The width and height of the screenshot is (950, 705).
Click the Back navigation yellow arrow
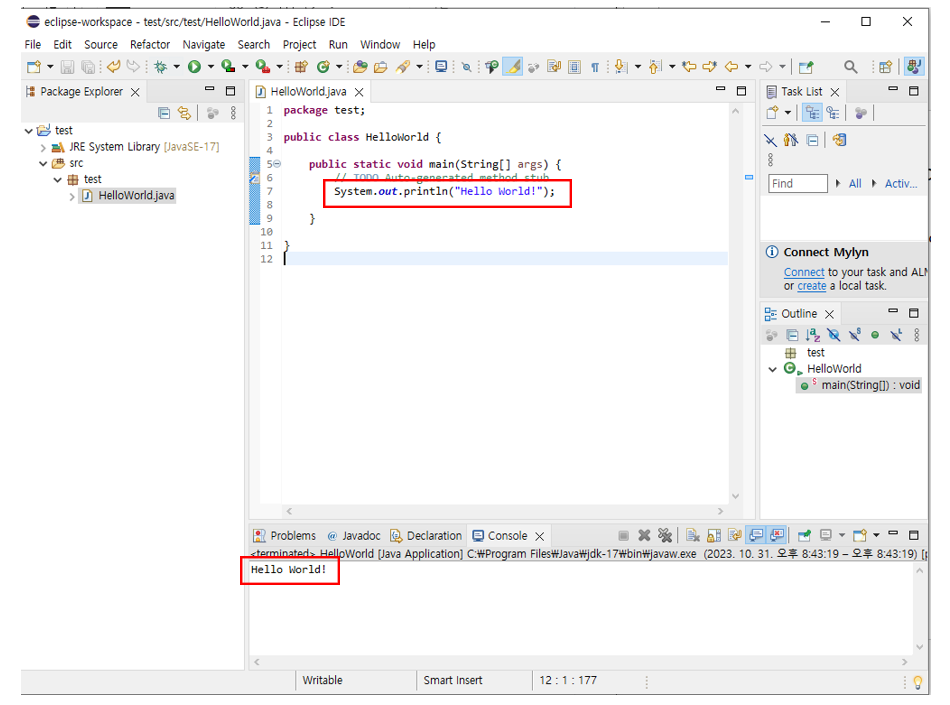click(x=732, y=67)
